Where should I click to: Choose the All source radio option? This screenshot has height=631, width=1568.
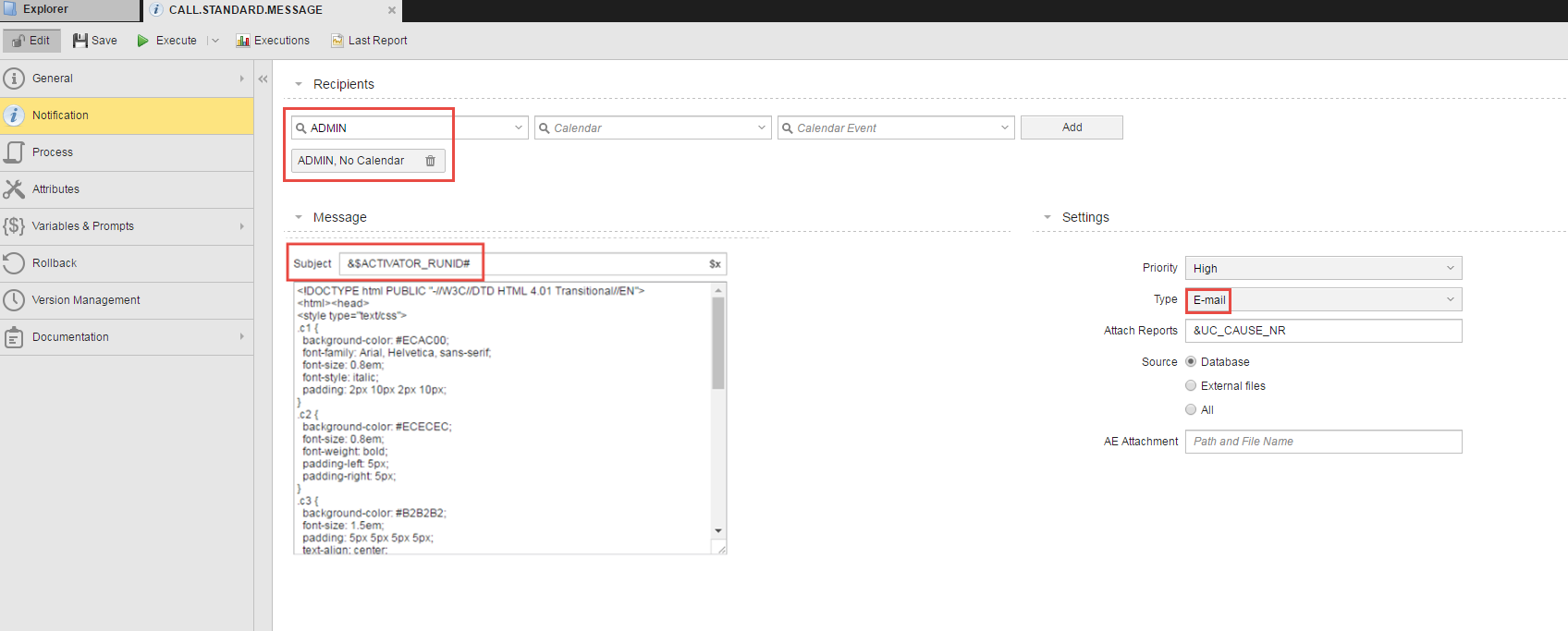pos(1191,410)
